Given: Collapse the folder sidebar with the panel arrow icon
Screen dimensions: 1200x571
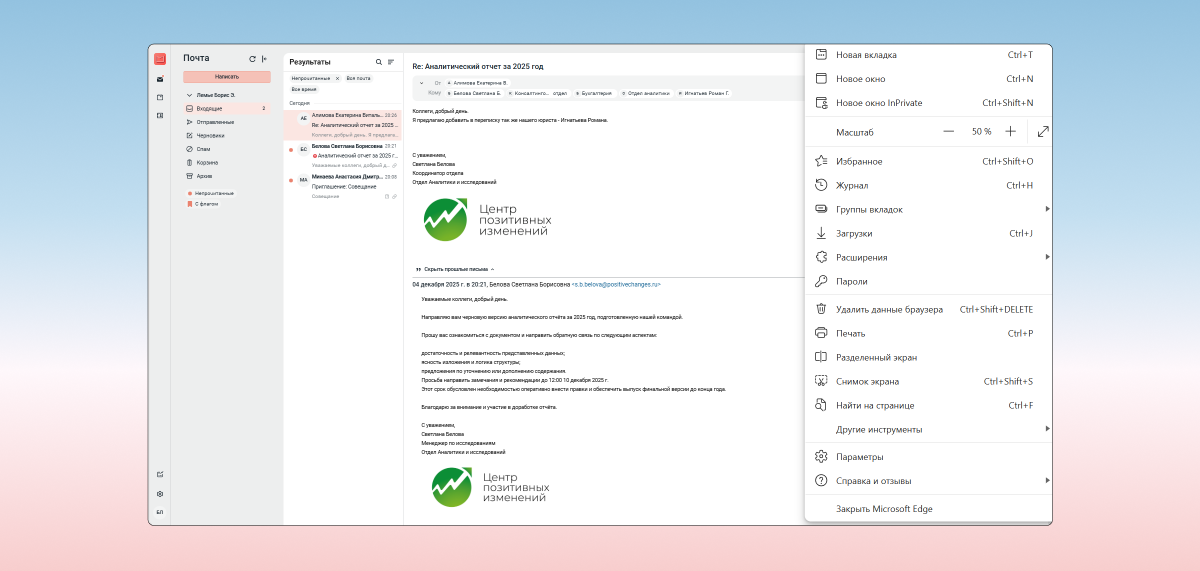Looking at the screenshot, I should (x=264, y=59).
